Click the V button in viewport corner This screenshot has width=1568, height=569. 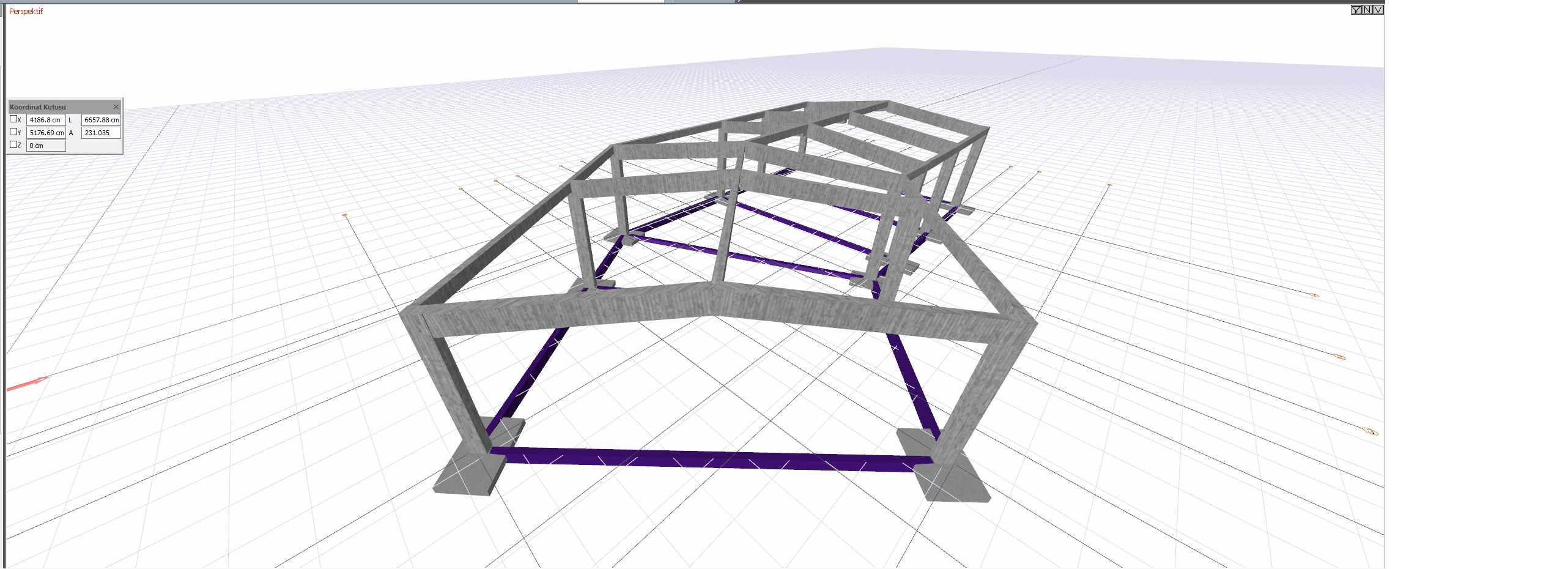click(1378, 10)
